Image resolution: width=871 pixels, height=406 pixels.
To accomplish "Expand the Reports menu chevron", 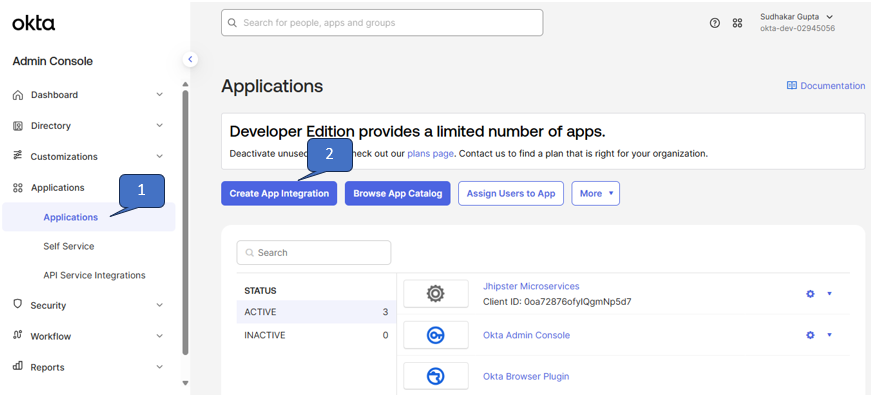I will (159, 367).
